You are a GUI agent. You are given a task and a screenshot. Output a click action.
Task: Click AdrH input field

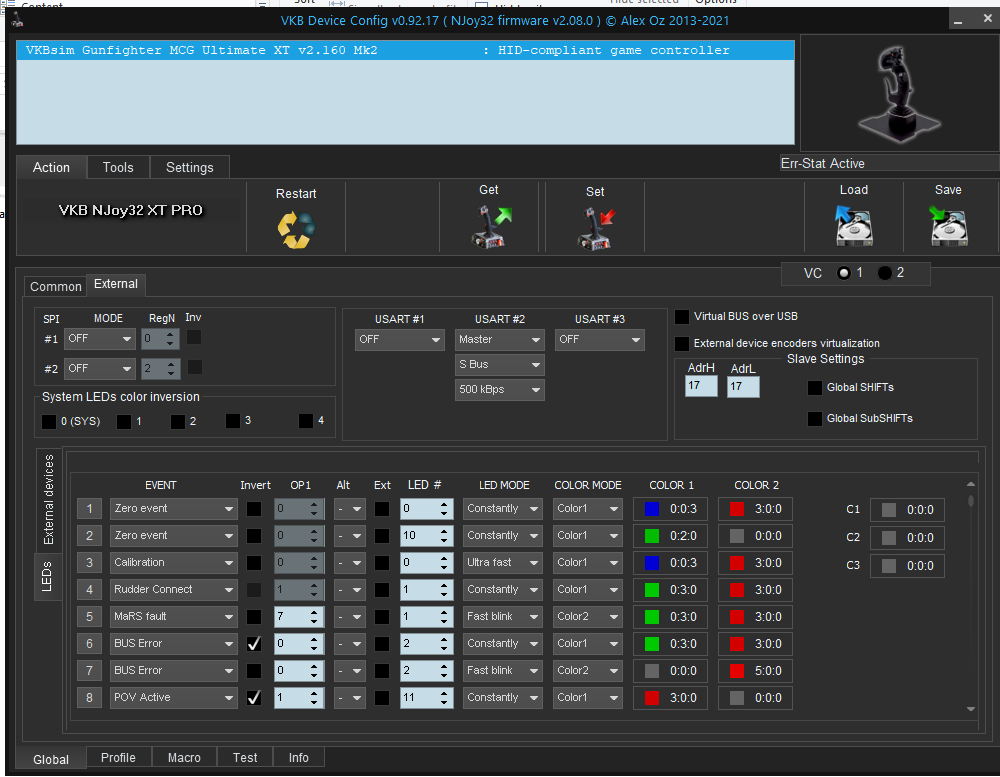pyautogui.click(x=701, y=386)
